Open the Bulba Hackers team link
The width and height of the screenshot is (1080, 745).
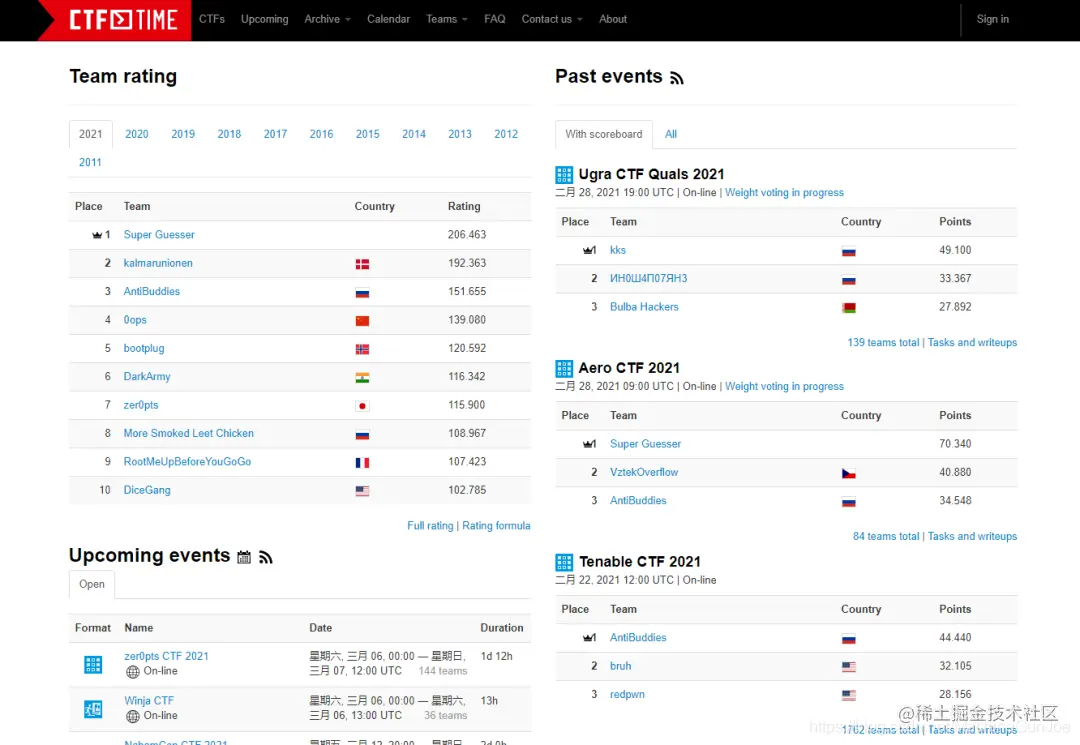644,307
